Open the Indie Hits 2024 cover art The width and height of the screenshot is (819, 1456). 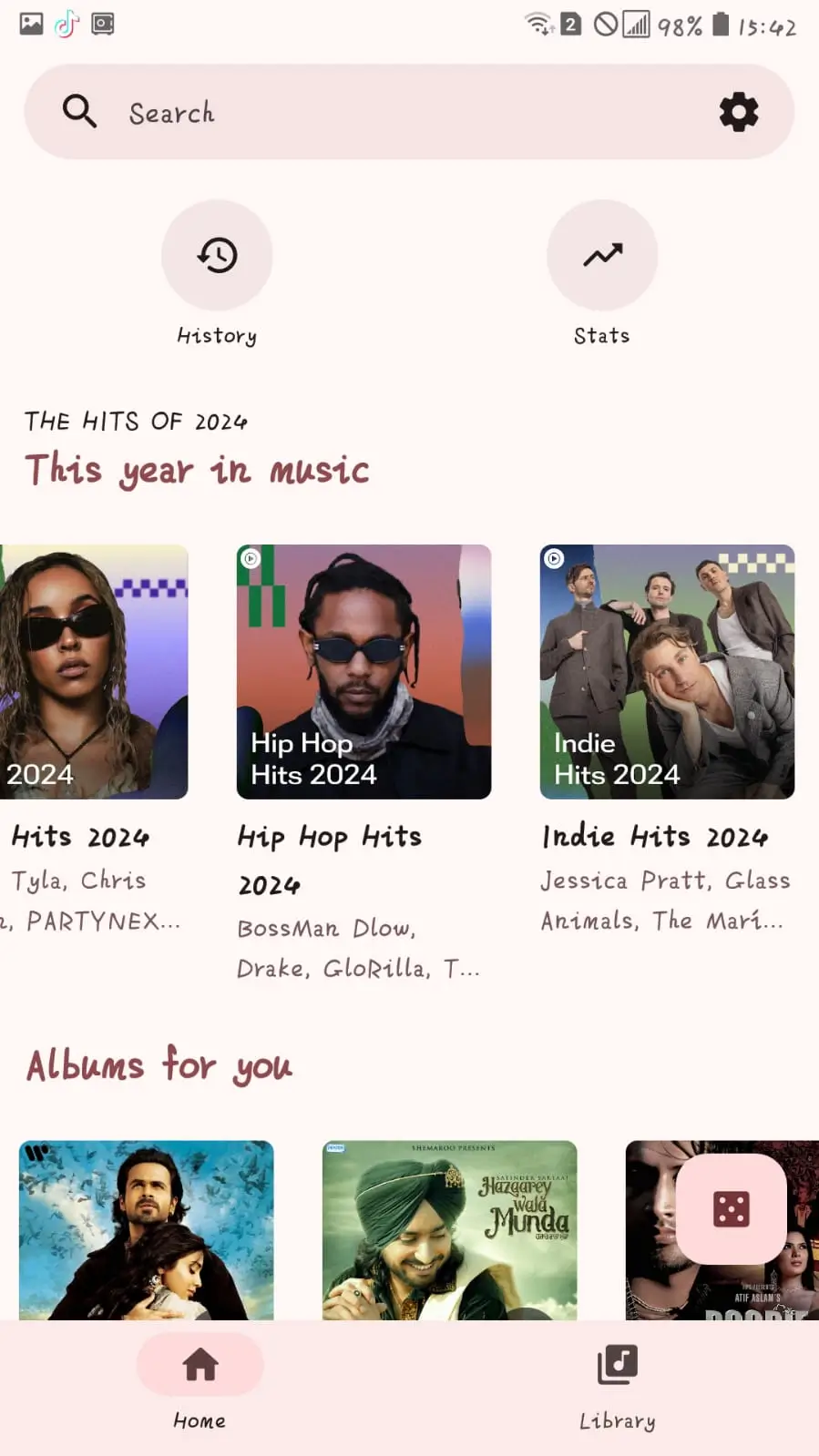[x=667, y=672]
